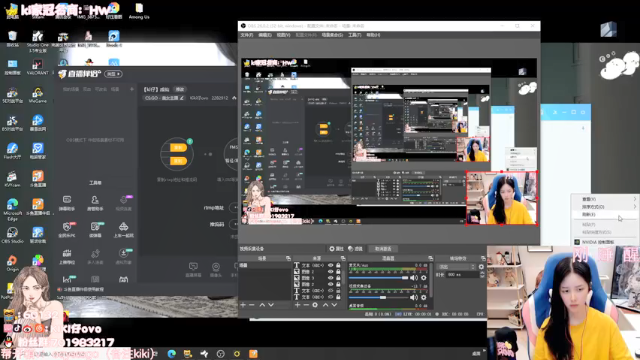Mute the 麦克风/Aux mixer channel
This screenshot has height=360, width=640.
coord(413,278)
